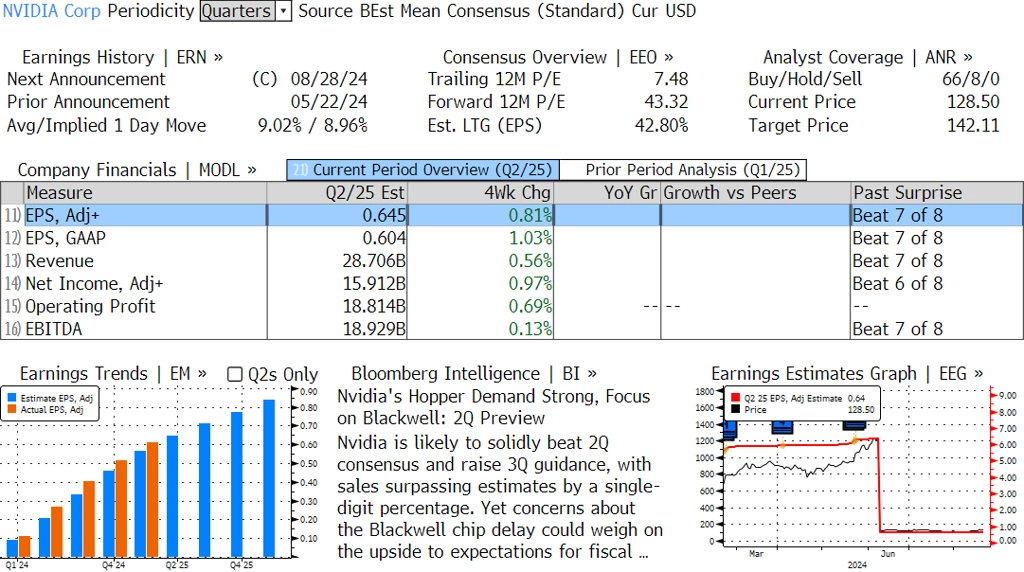Image resolution: width=1024 pixels, height=572 pixels.
Task: Open Consensus Overview EEO link
Action: click(558, 57)
